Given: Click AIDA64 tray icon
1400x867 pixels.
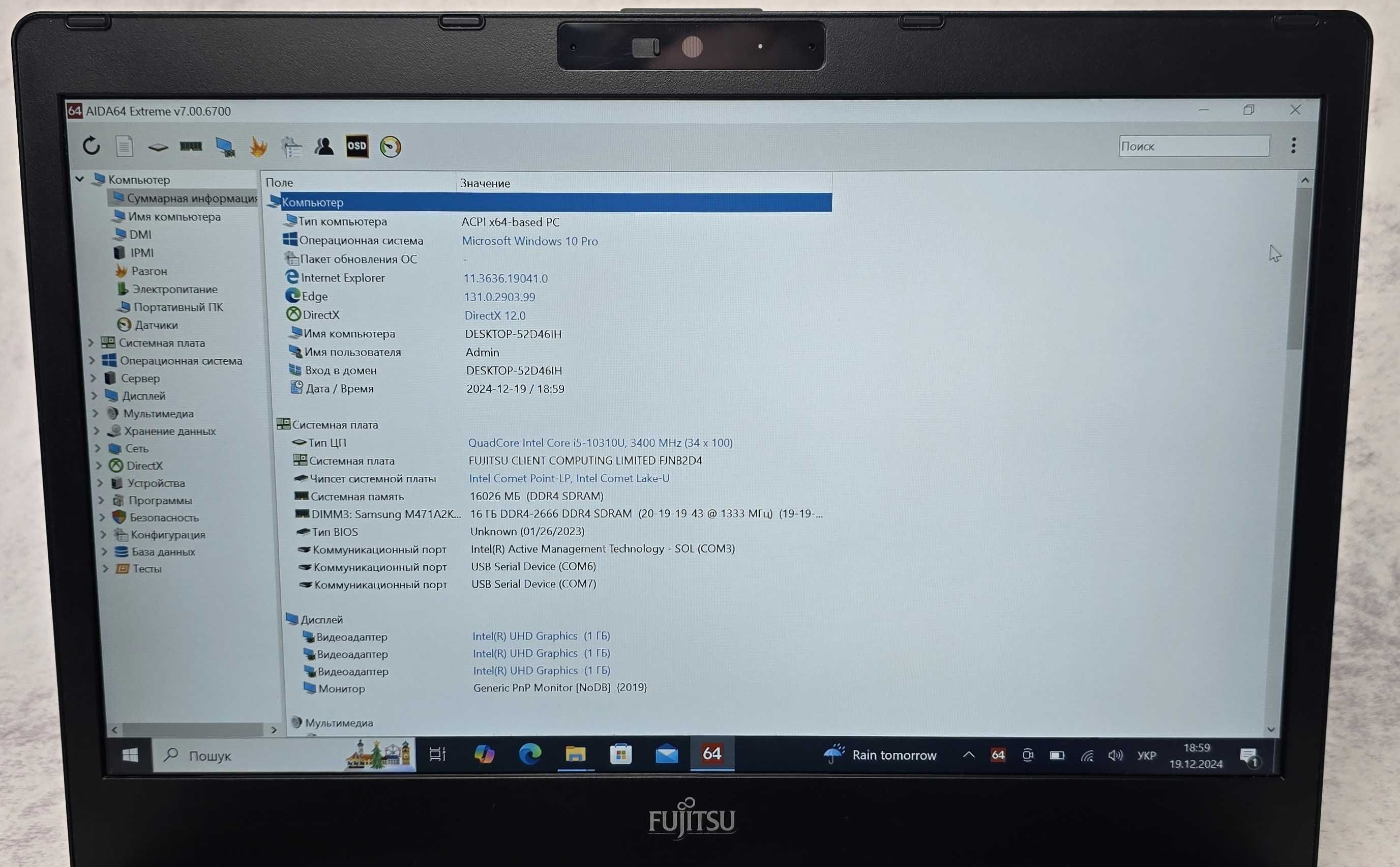Looking at the screenshot, I should tap(998, 755).
